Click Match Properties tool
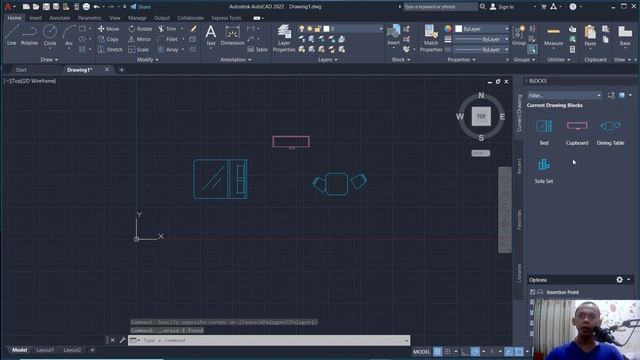 [x=431, y=39]
